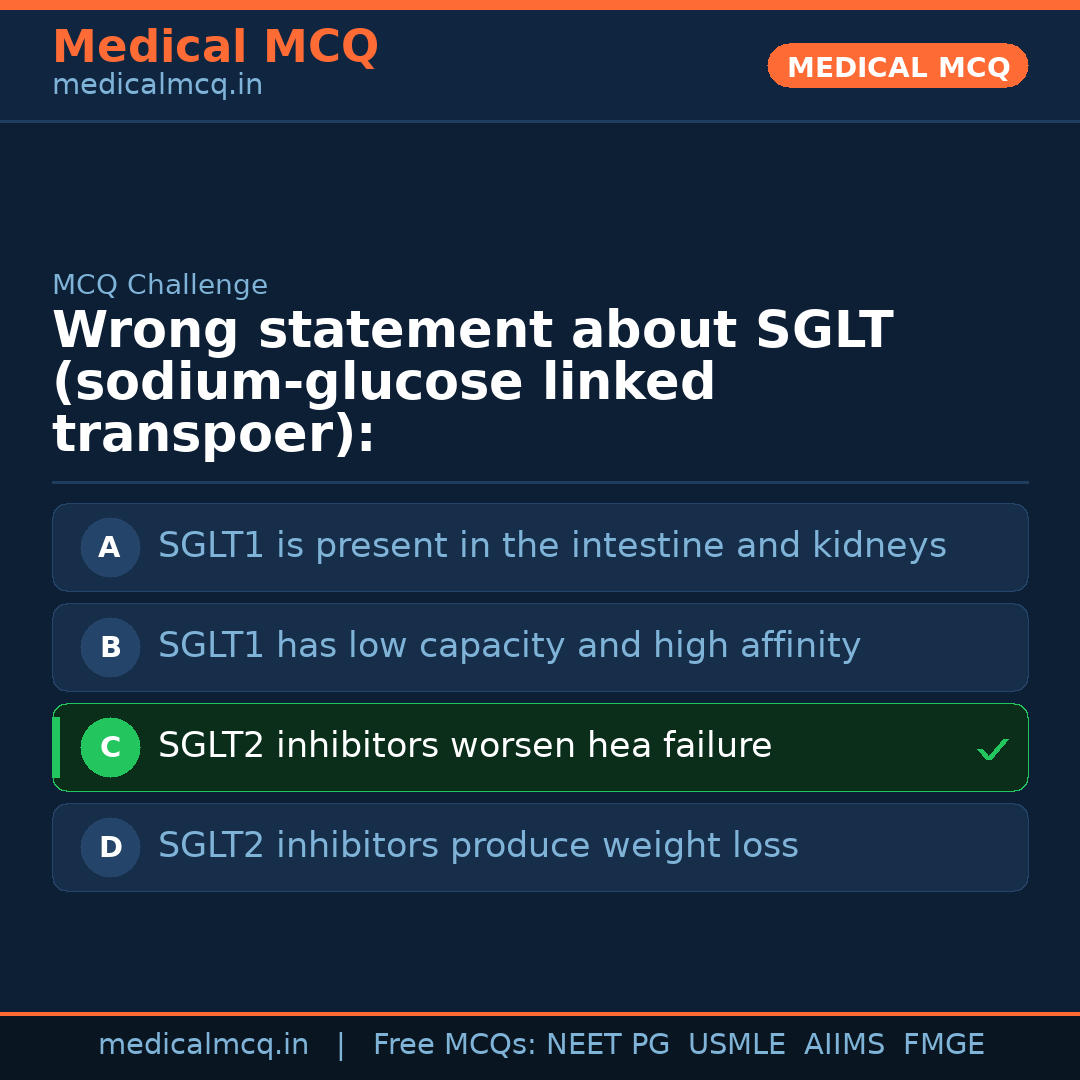This screenshot has height=1080, width=1080.
Task: Open the Medical MCQ title logo
Action: click(x=215, y=47)
